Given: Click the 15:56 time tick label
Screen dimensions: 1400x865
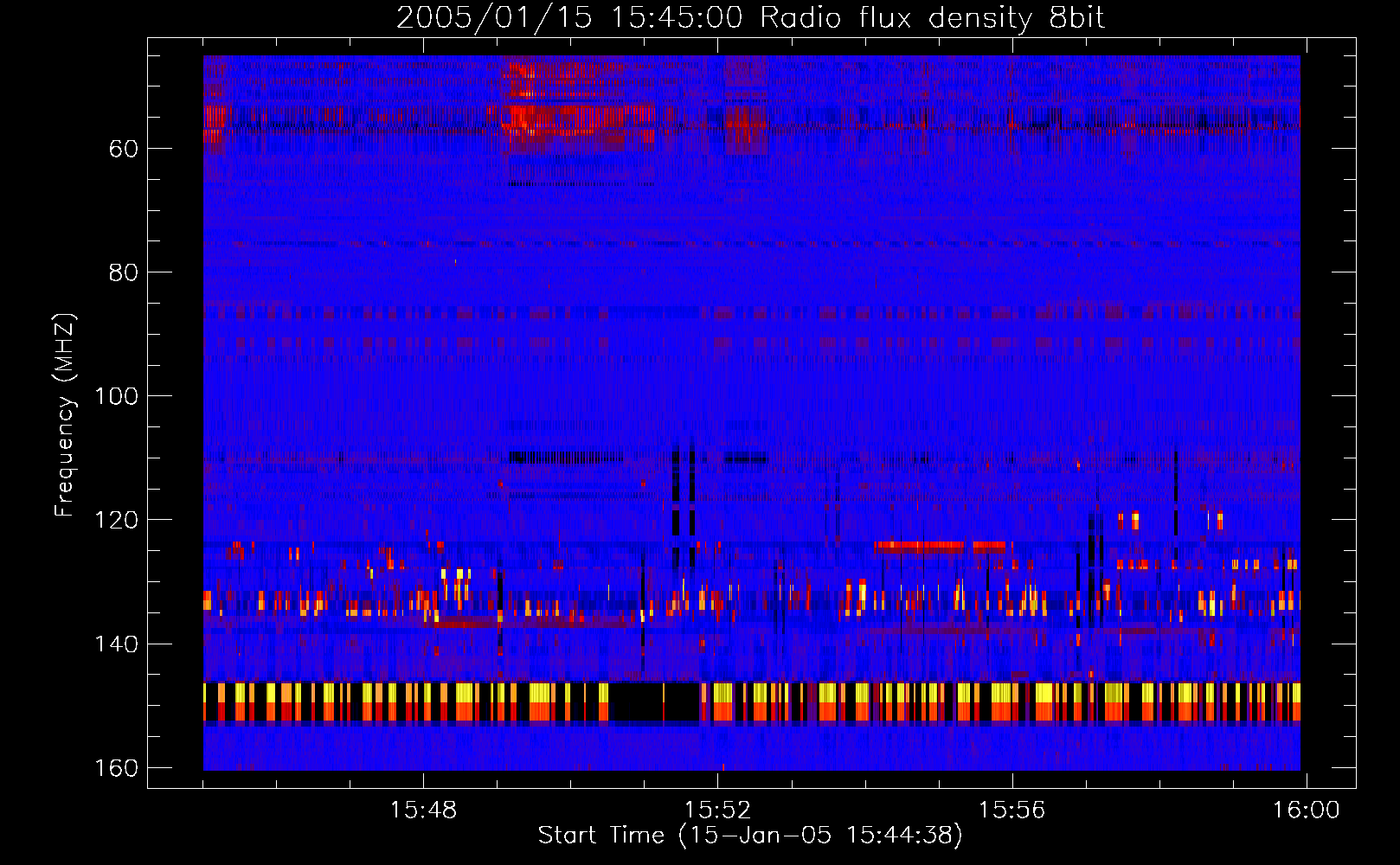Looking at the screenshot, I should point(1011,810).
